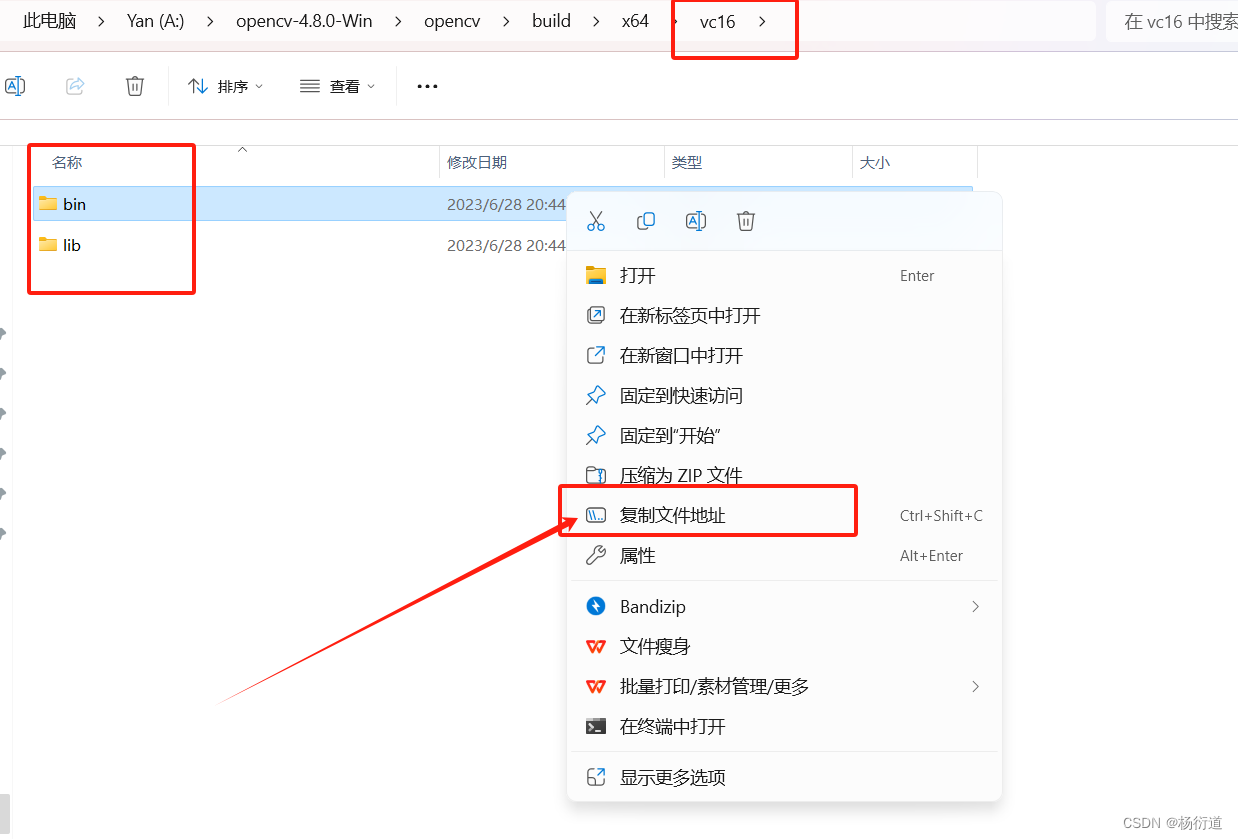Open the 排序 sort dropdown
1238x839 pixels.
(226, 86)
